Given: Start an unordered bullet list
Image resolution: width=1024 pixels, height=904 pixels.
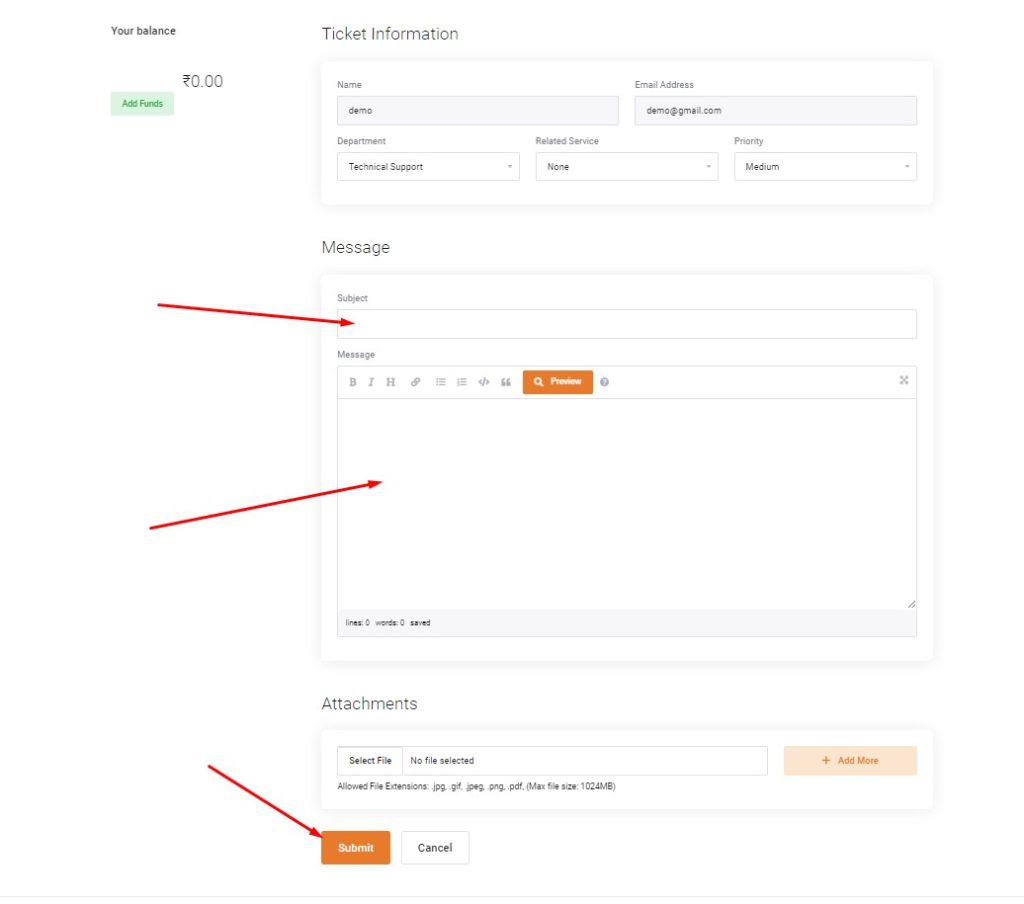Looking at the screenshot, I should coord(440,382).
